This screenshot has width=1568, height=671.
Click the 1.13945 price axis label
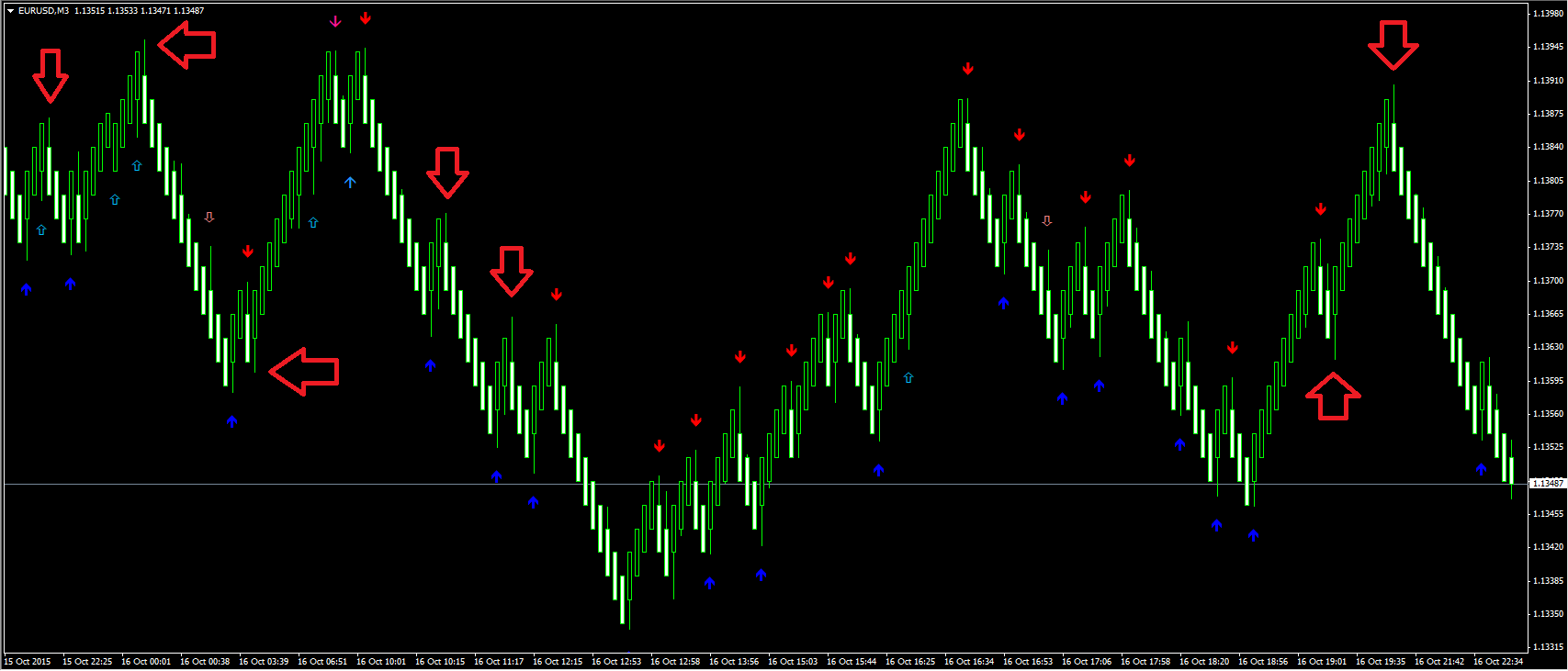click(1548, 47)
